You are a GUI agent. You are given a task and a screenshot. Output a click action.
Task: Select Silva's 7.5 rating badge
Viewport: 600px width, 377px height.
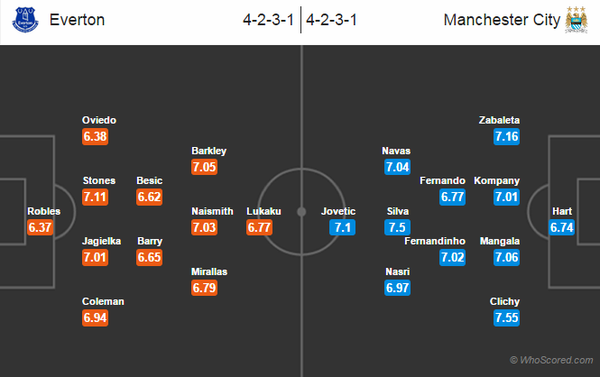tap(397, 227)
